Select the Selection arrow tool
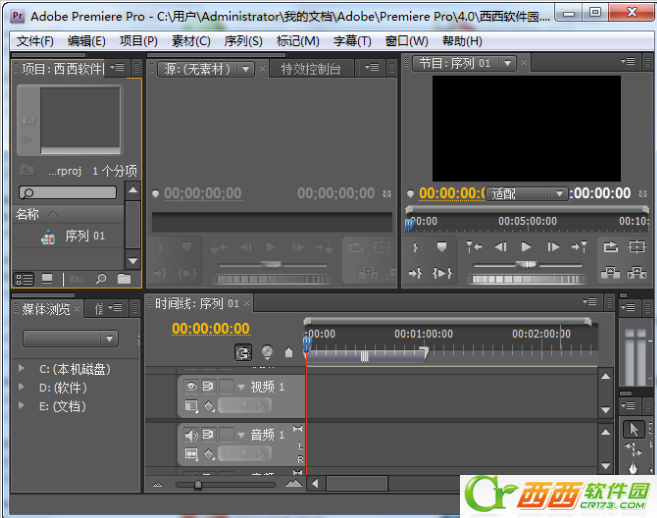Screen dimensions: 657x518 (x=633, y=430)
